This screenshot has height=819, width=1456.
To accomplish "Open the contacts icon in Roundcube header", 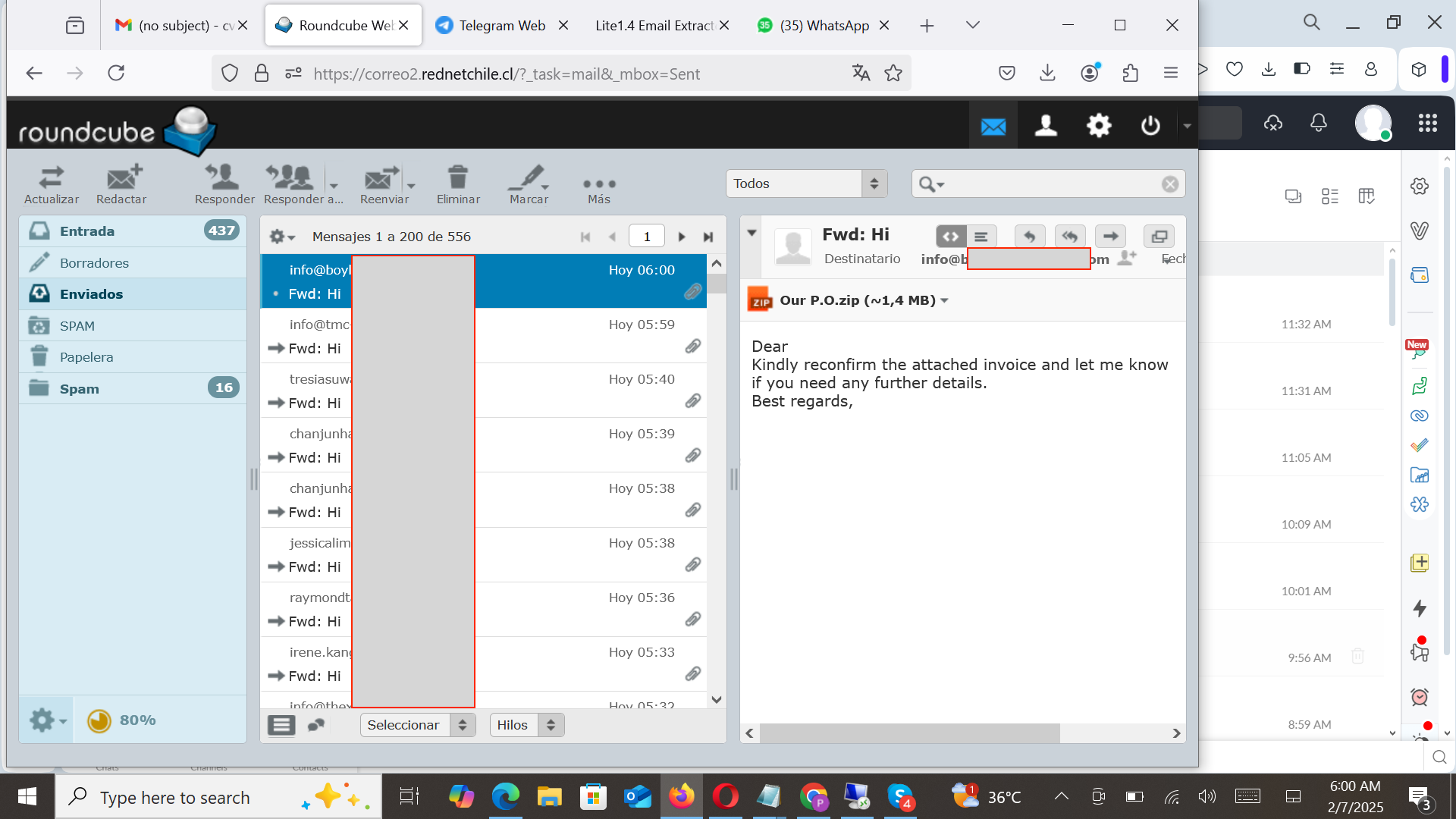I will (1046, 125).
